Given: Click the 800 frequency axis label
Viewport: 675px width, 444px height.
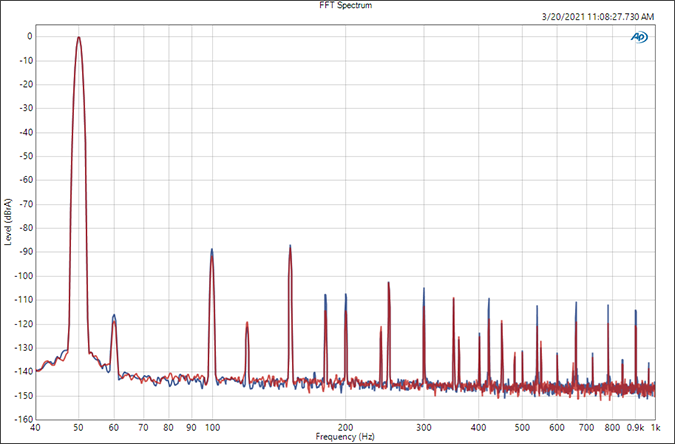Looking at the screenshot, I should pos(612,428).
